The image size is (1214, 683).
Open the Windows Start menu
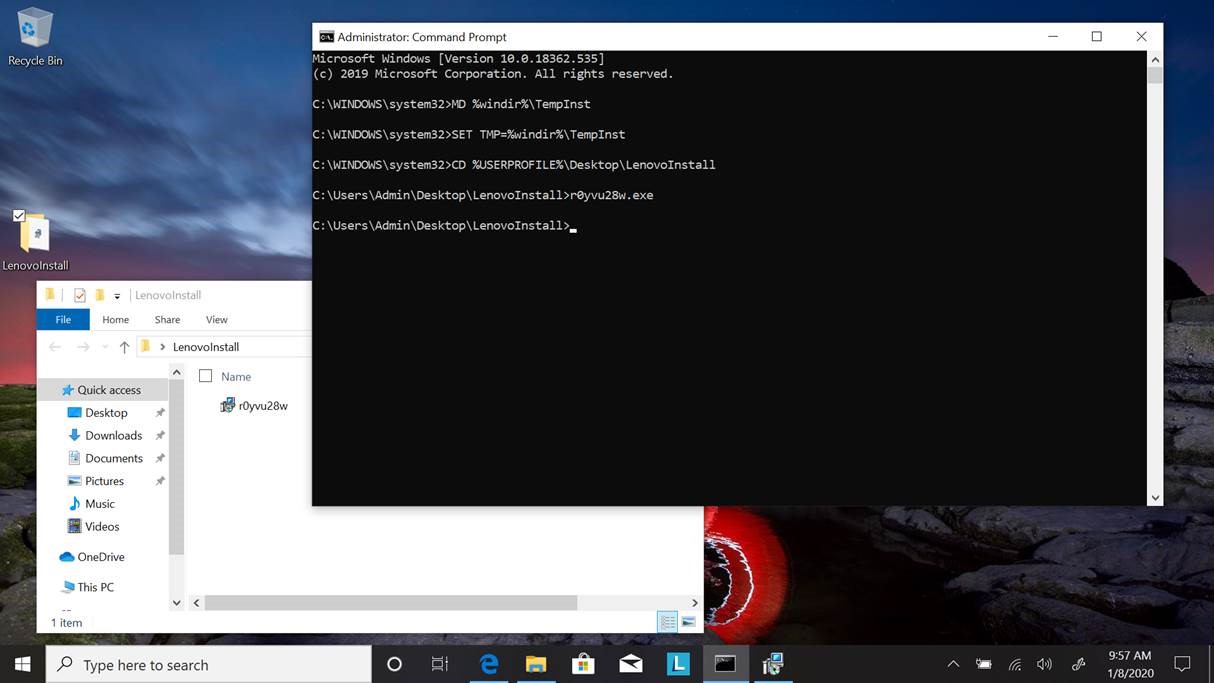22,664
